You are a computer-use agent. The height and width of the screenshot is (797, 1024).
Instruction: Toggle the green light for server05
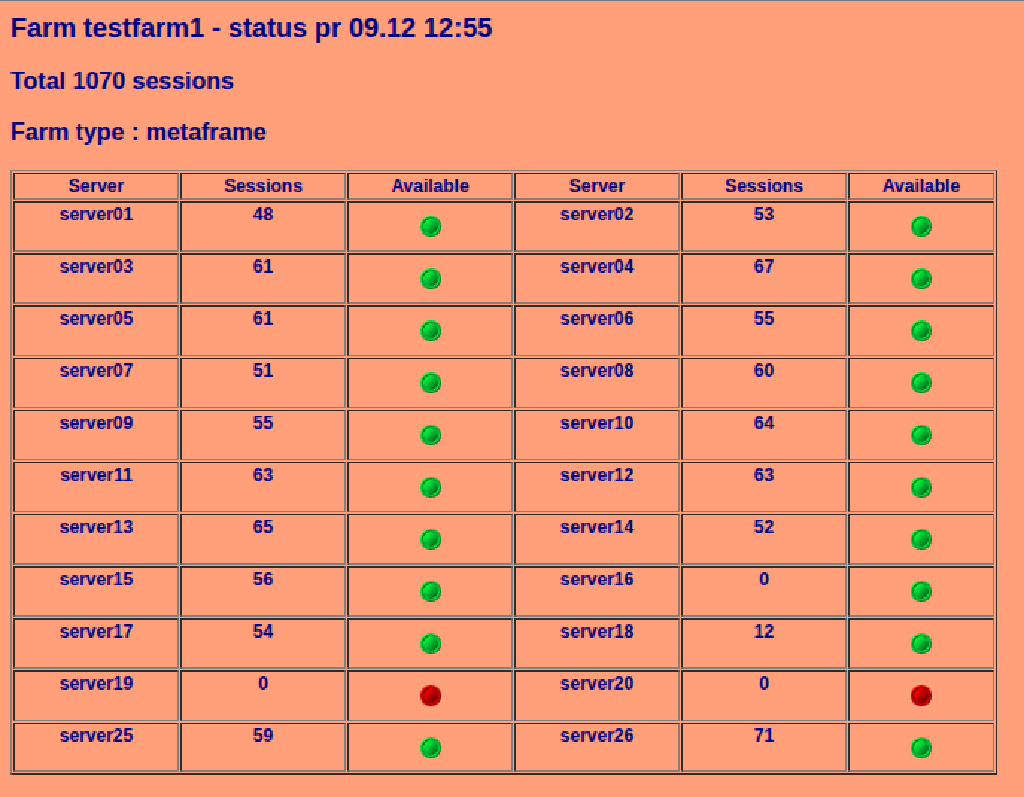pos(430,330)
